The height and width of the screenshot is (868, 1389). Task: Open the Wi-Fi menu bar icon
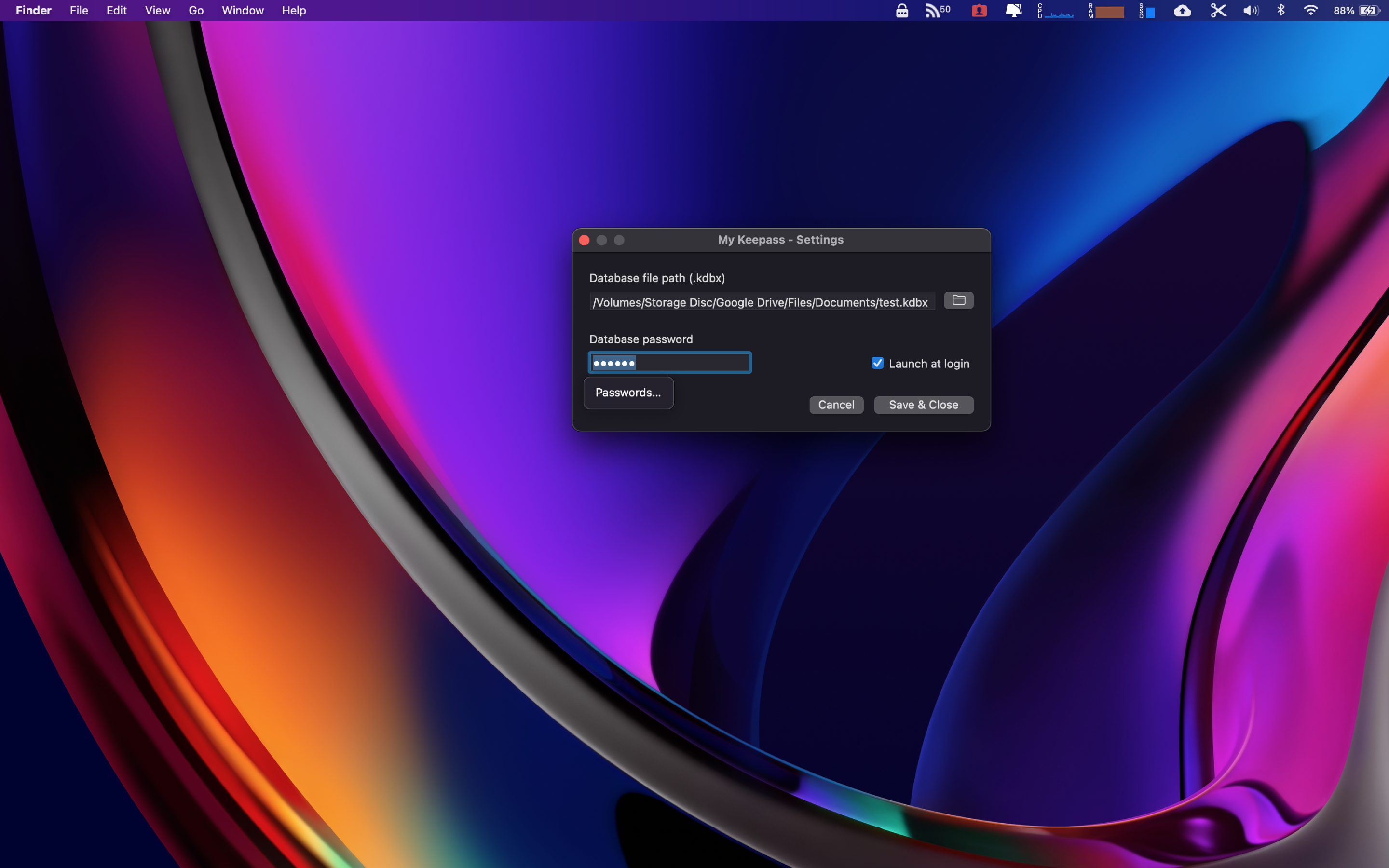click(x=1310, y=10)
